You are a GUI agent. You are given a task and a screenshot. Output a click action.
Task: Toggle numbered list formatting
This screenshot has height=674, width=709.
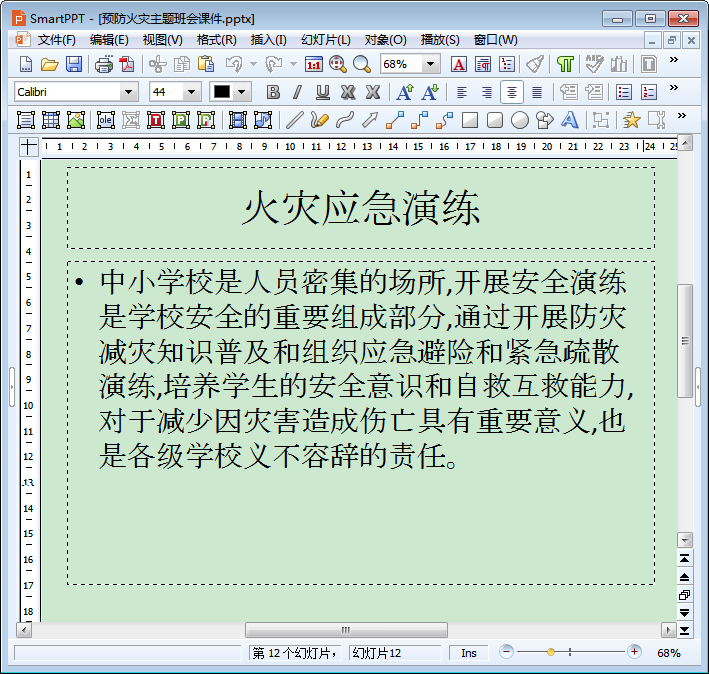649,92
